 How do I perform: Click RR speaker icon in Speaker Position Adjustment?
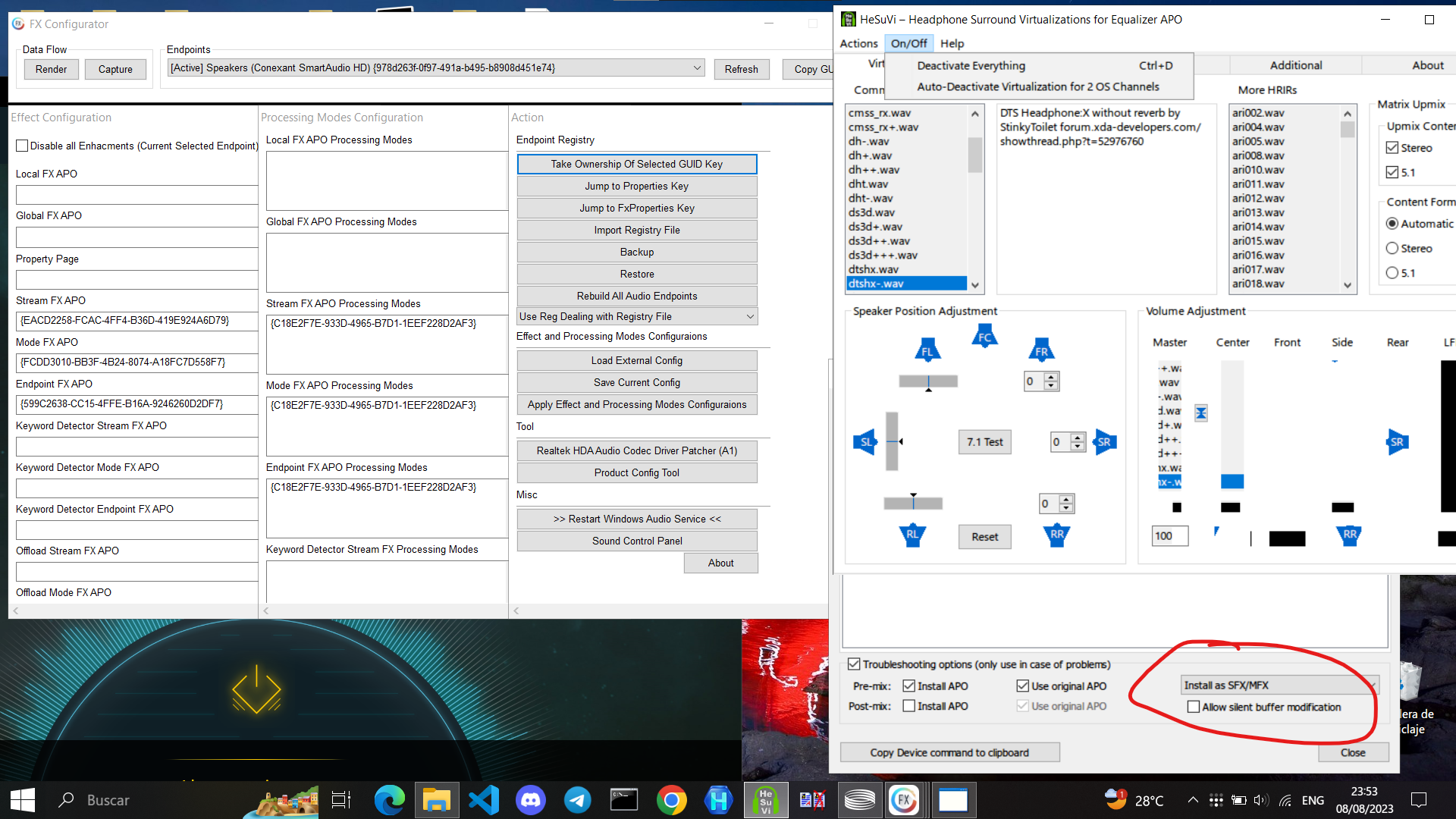[x=1056, y=535]
